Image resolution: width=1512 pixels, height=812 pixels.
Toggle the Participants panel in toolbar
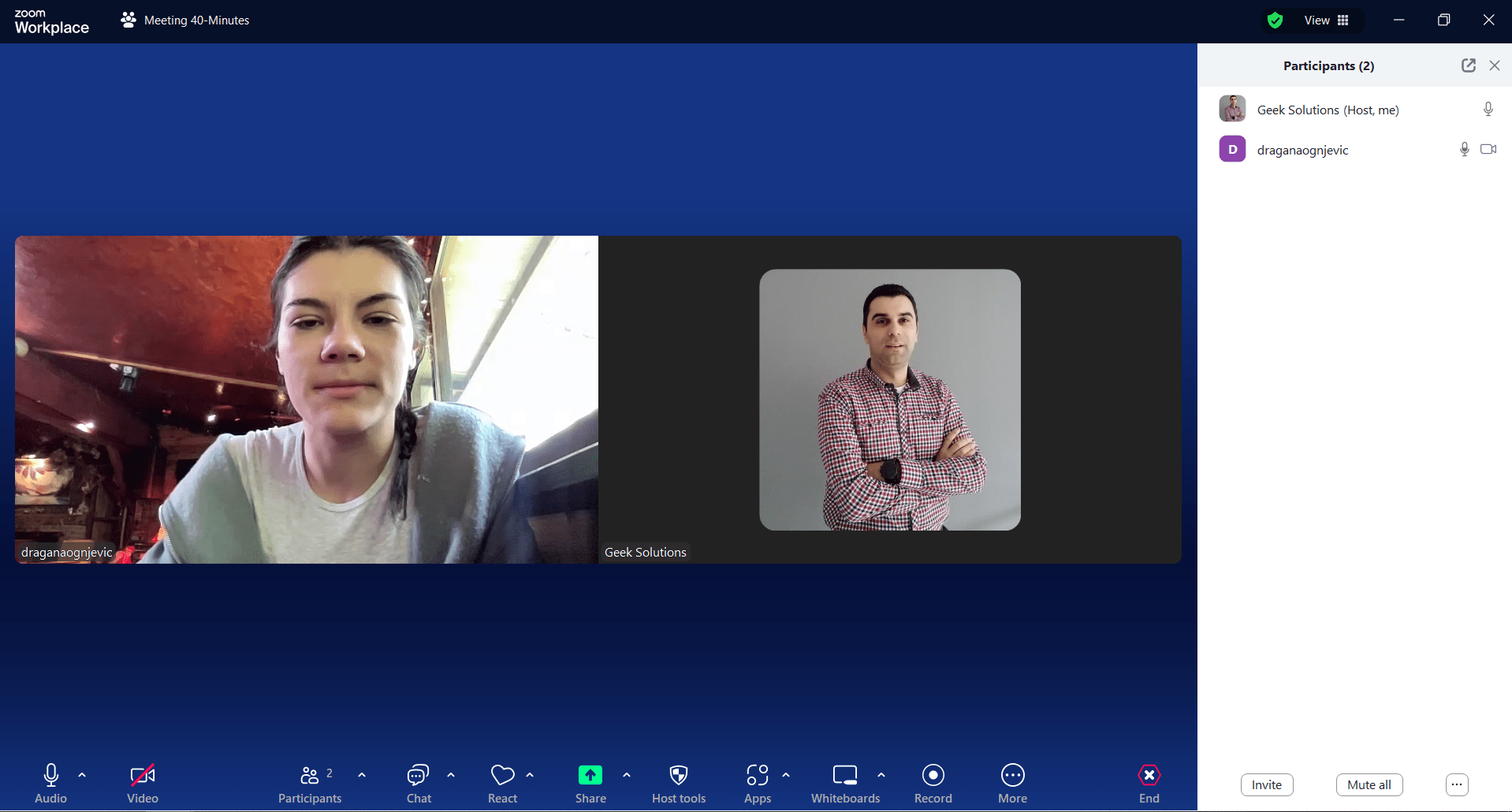310,776
